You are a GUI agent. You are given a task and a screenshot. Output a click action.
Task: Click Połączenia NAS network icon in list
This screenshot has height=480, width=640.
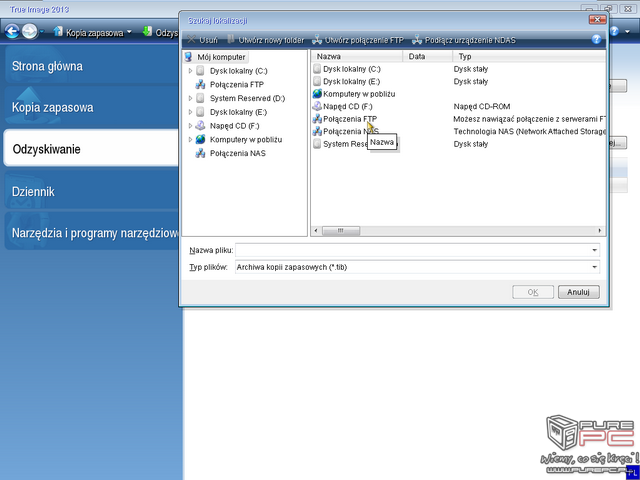pos(317,131)
